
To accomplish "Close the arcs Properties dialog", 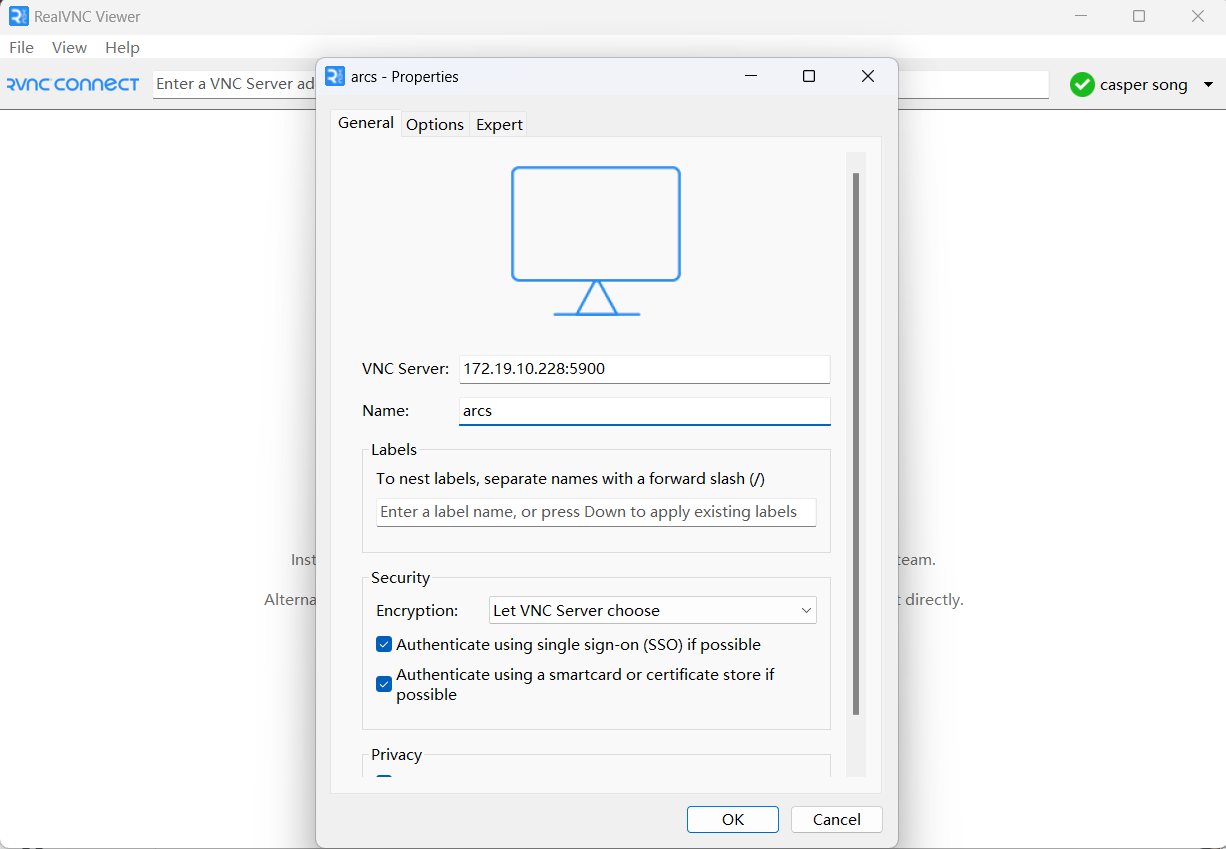I will (868, 76).
